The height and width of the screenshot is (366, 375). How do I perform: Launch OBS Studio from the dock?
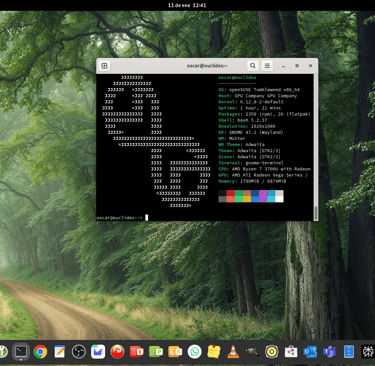(x=79, y=351)
